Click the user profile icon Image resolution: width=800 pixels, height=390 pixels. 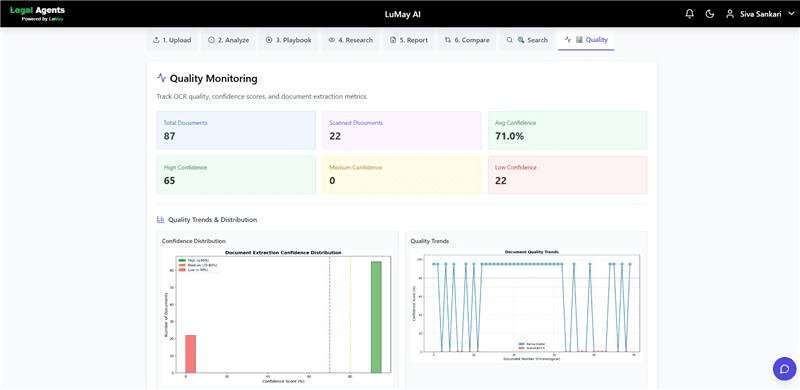[x=730, y=14]
